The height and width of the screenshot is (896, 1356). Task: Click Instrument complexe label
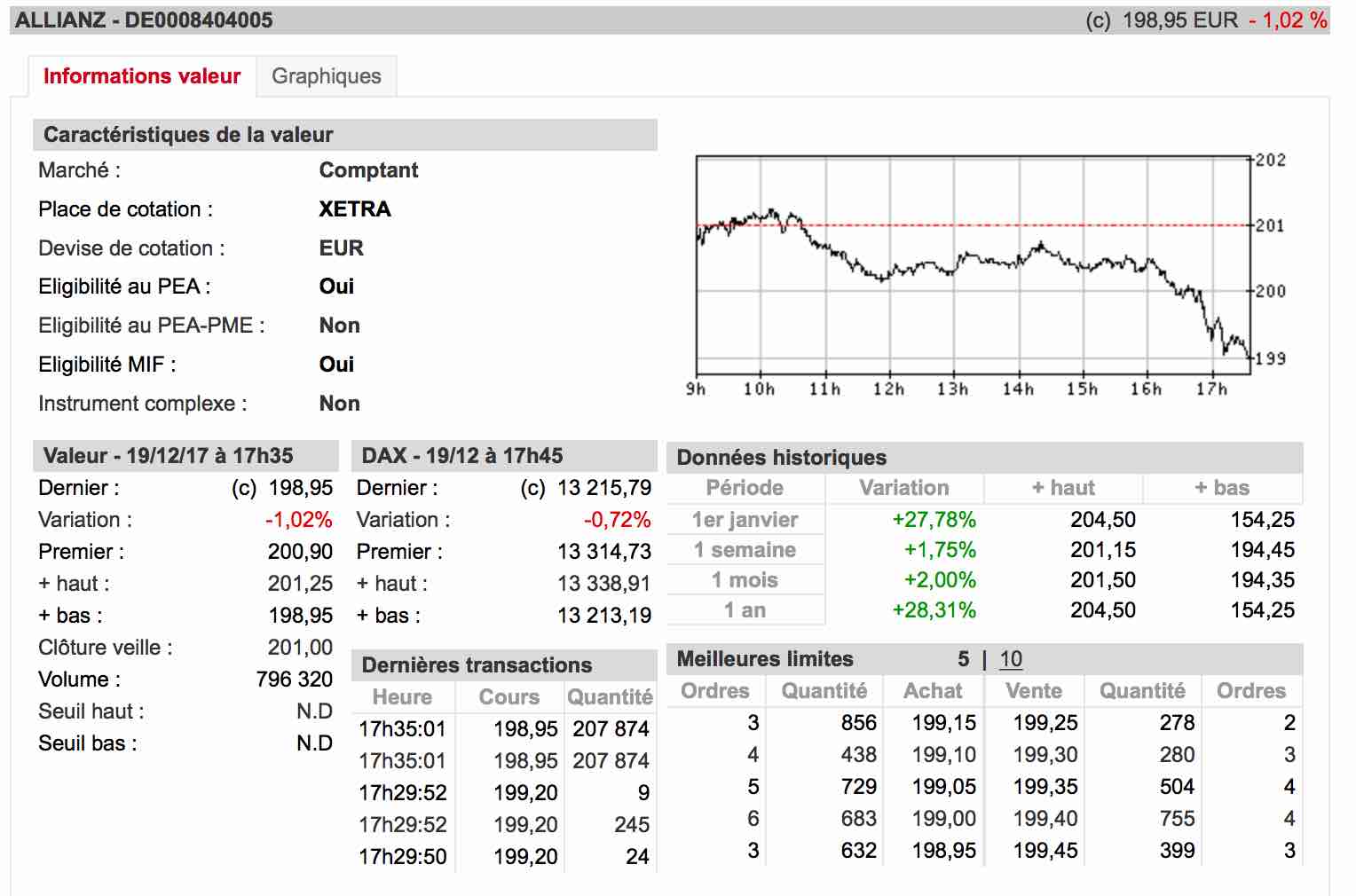click(x=143, y=404)
